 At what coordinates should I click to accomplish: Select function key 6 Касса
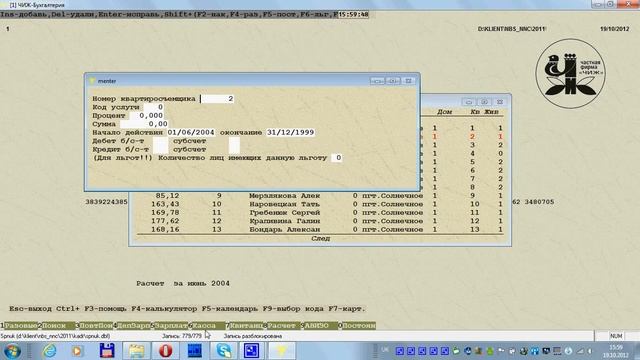point(209,326)
